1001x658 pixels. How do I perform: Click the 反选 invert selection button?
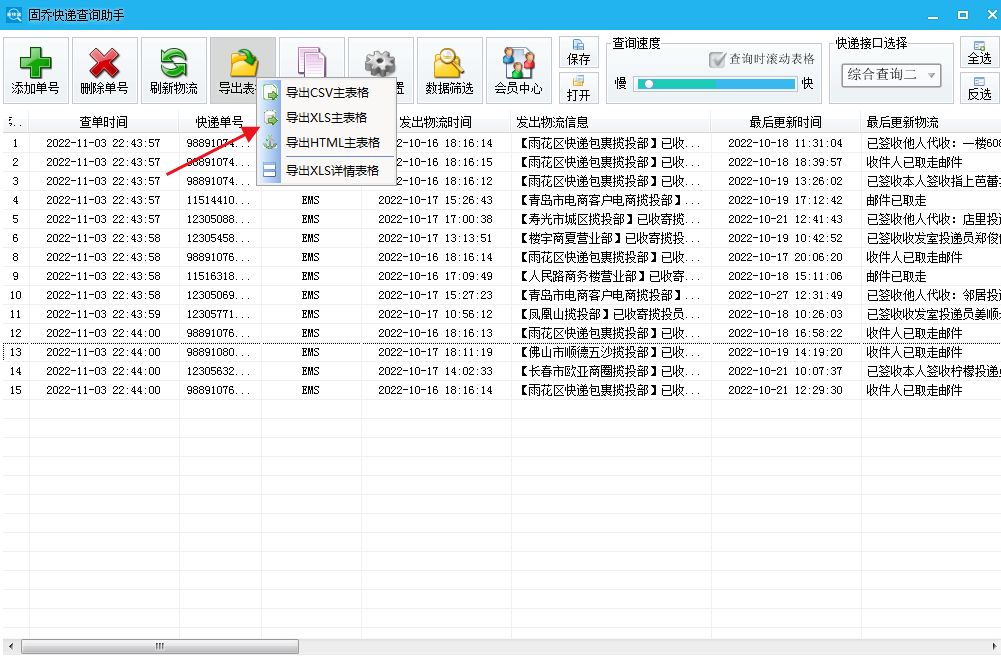tap(980, 87)
